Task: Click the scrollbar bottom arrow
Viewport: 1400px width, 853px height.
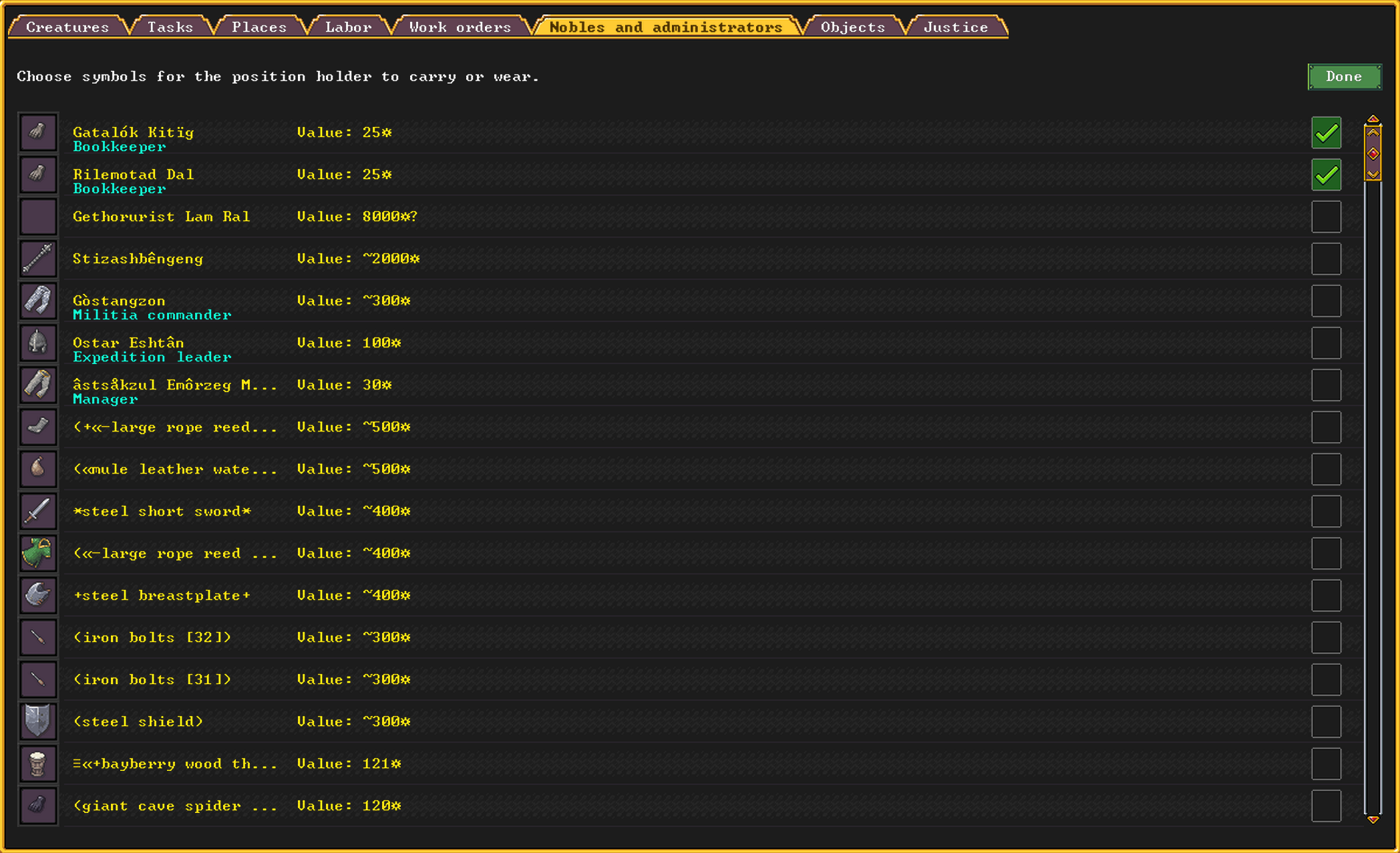Action: [1373, 819]
